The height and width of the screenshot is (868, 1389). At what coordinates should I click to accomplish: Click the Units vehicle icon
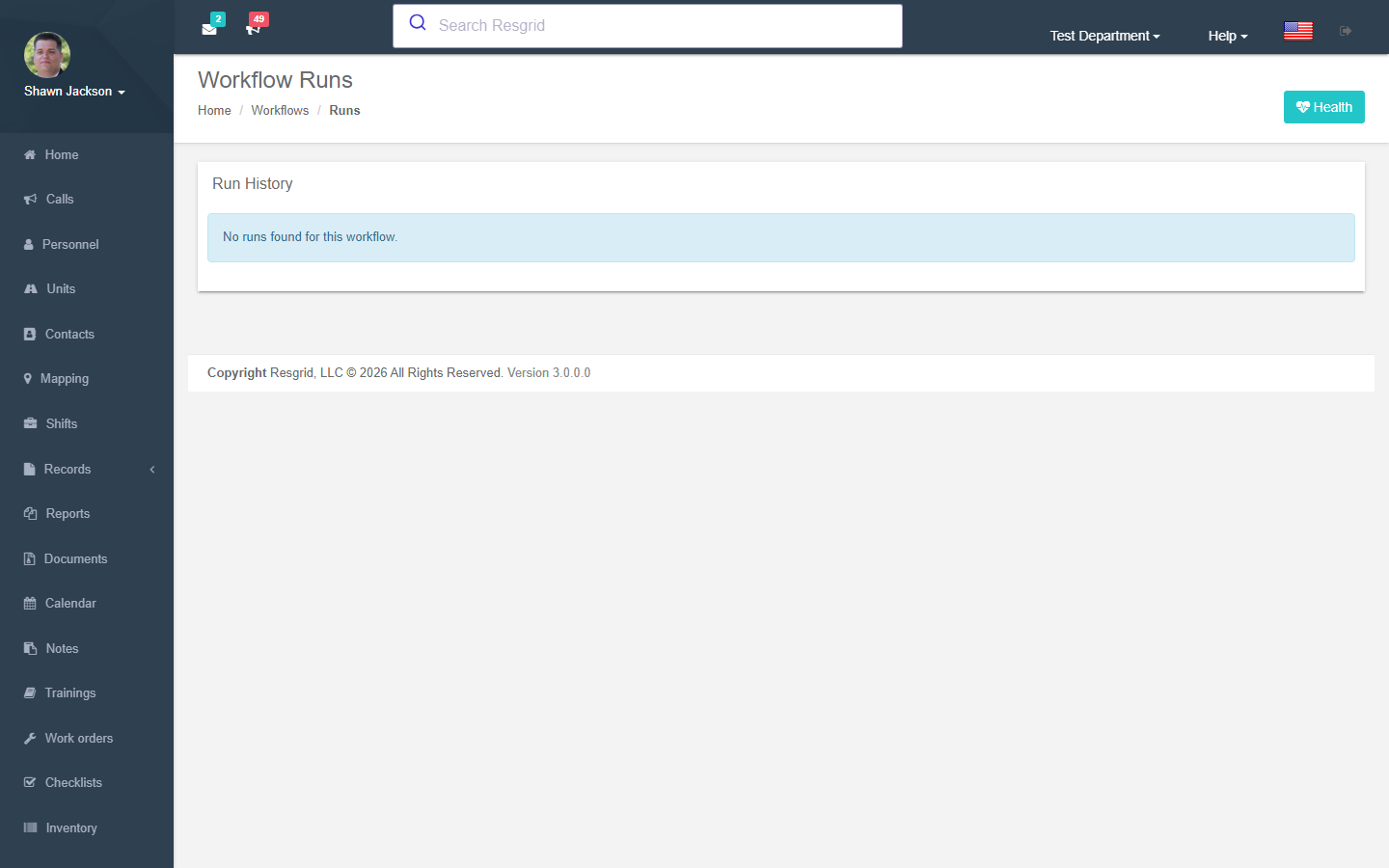(31, 289)
